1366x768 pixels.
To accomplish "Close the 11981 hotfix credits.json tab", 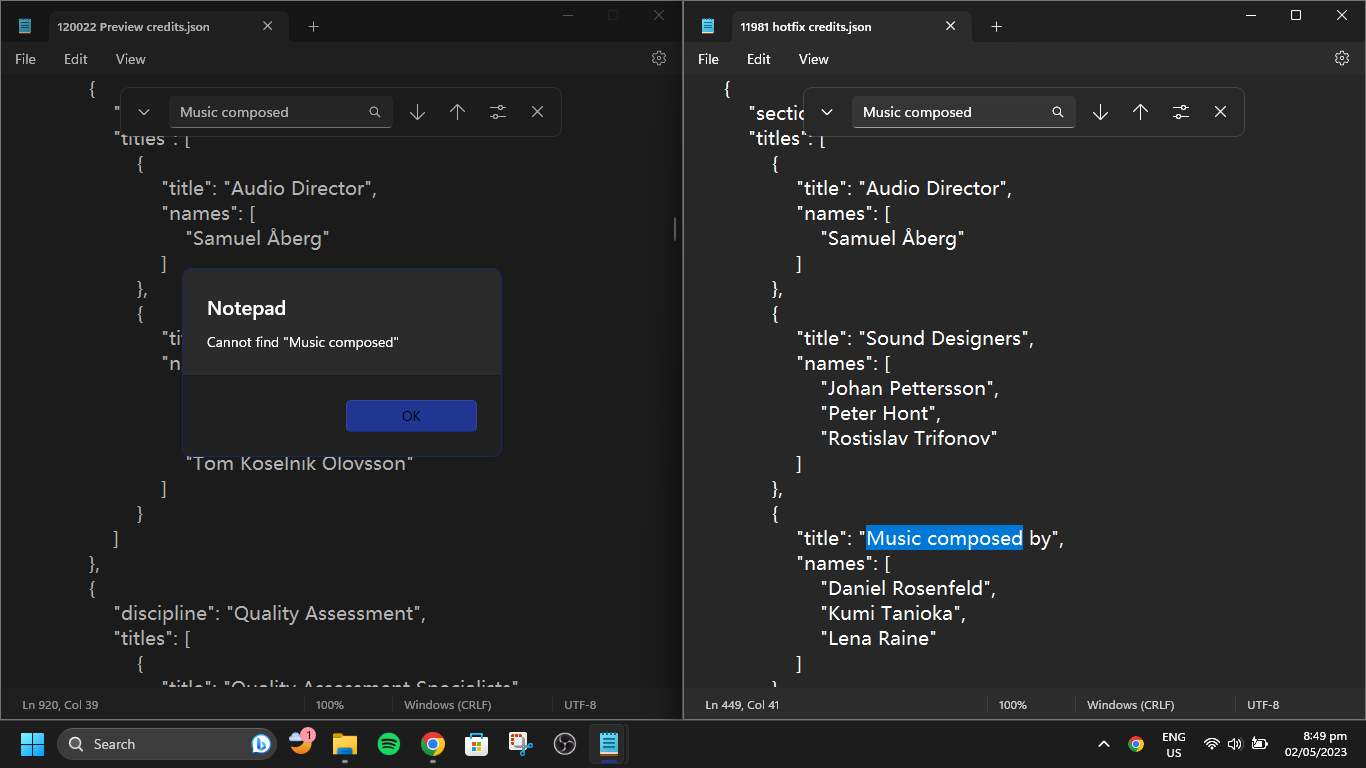I will click(951, 27).
